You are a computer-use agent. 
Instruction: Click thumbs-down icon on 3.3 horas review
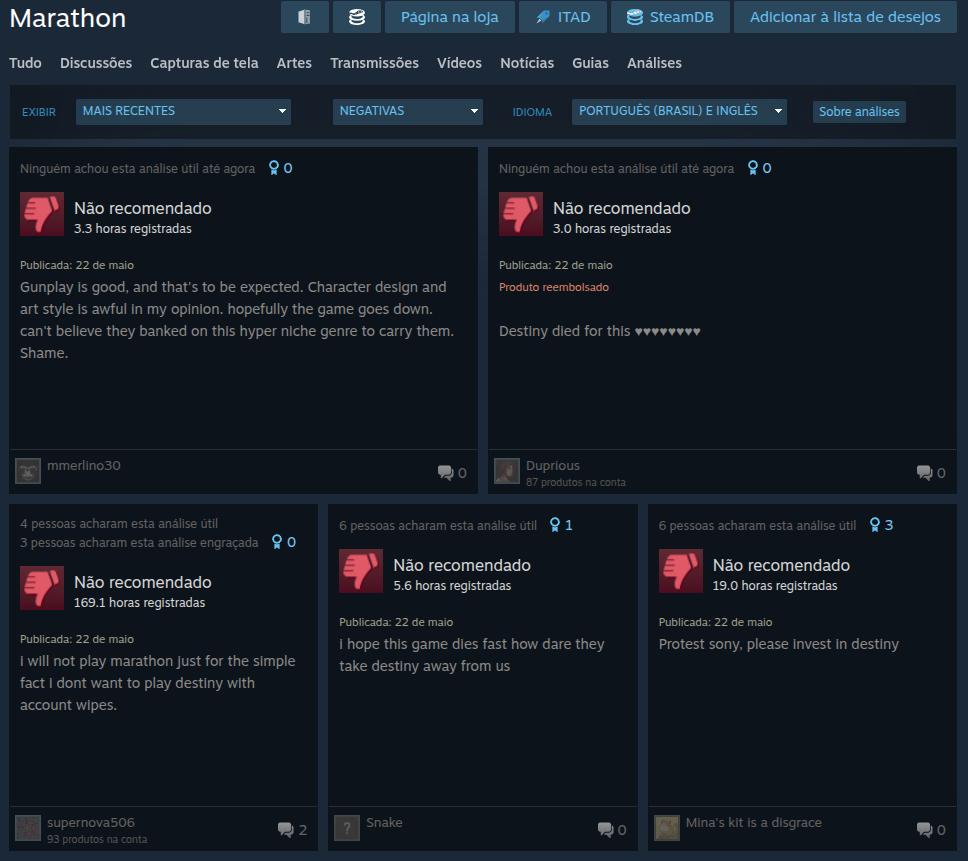click(42, 214)
